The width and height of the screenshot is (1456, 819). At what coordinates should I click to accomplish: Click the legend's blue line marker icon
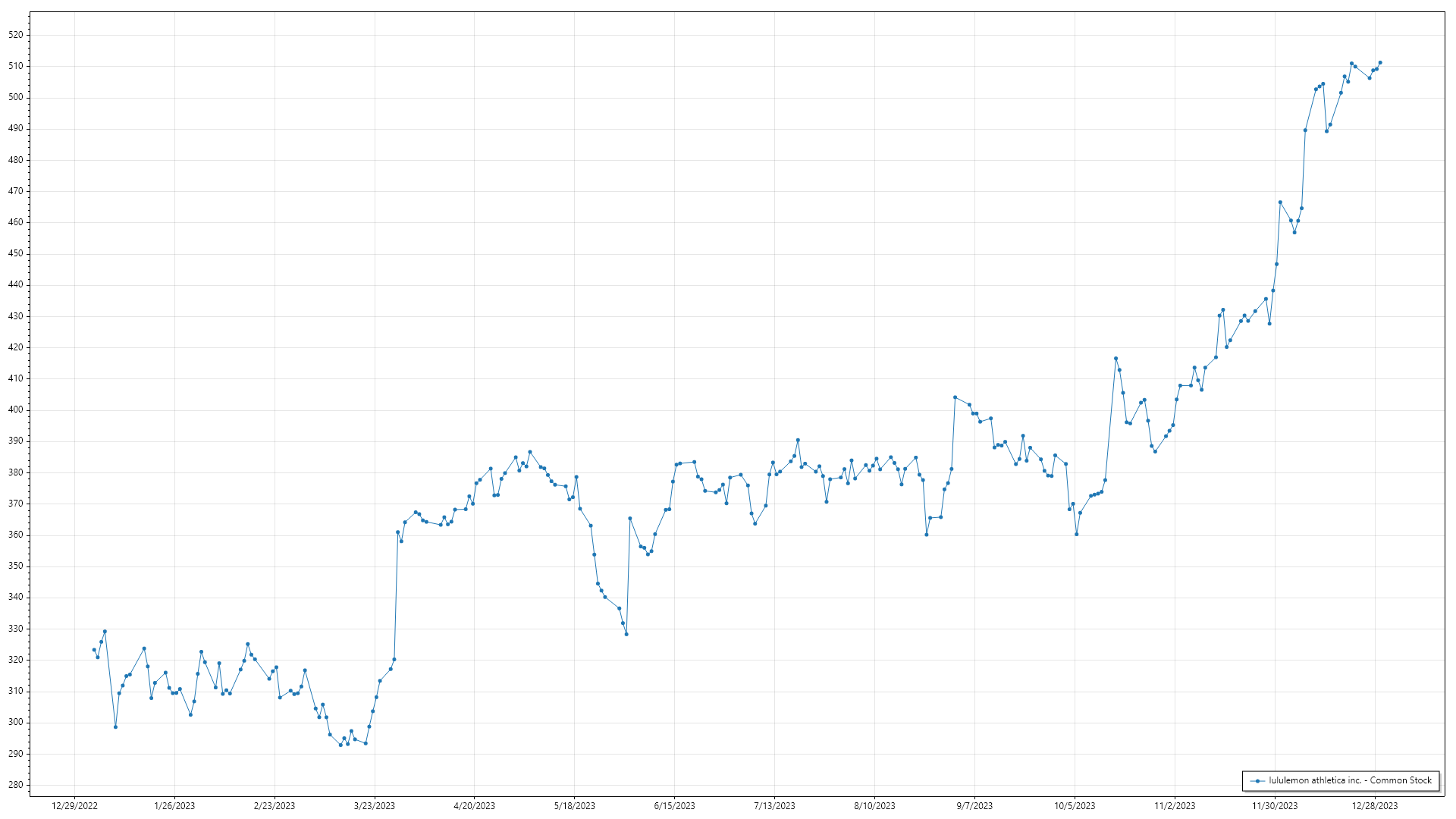tap(1258, 781)
